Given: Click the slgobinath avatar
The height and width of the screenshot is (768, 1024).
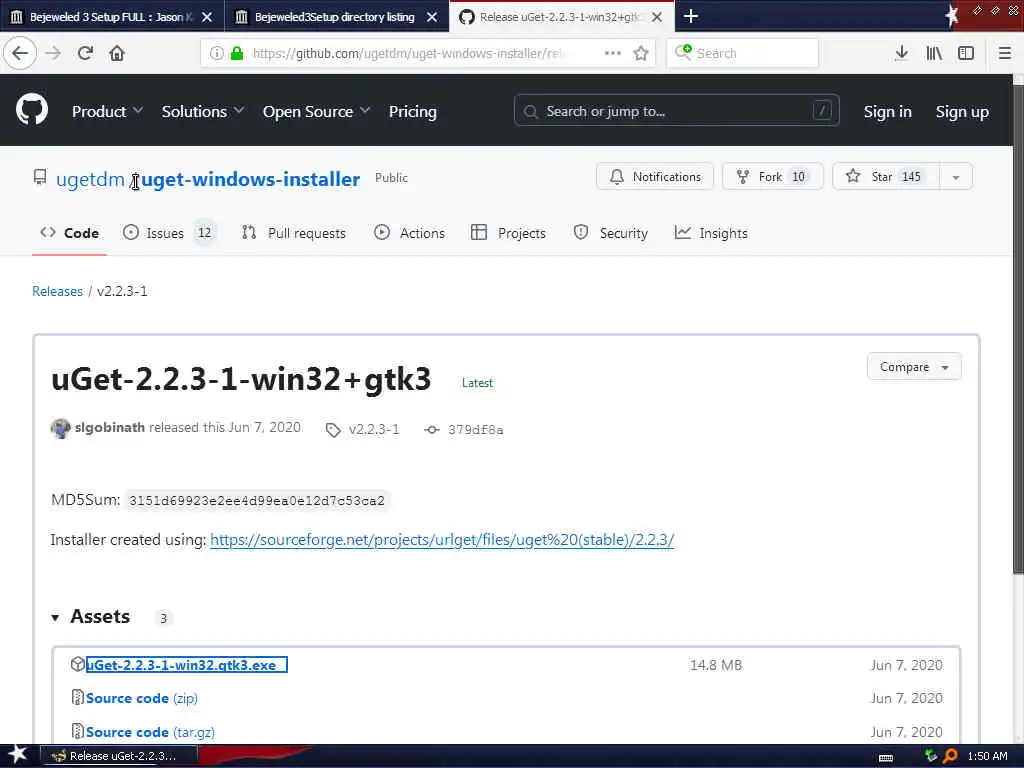Looking at the screenshot, I should coord(61,428).
